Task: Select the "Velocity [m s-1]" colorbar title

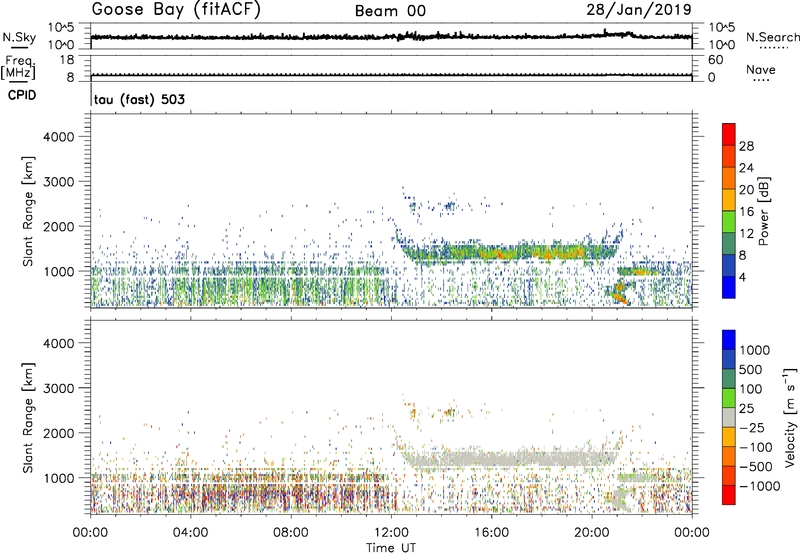Action: point(790,417)
